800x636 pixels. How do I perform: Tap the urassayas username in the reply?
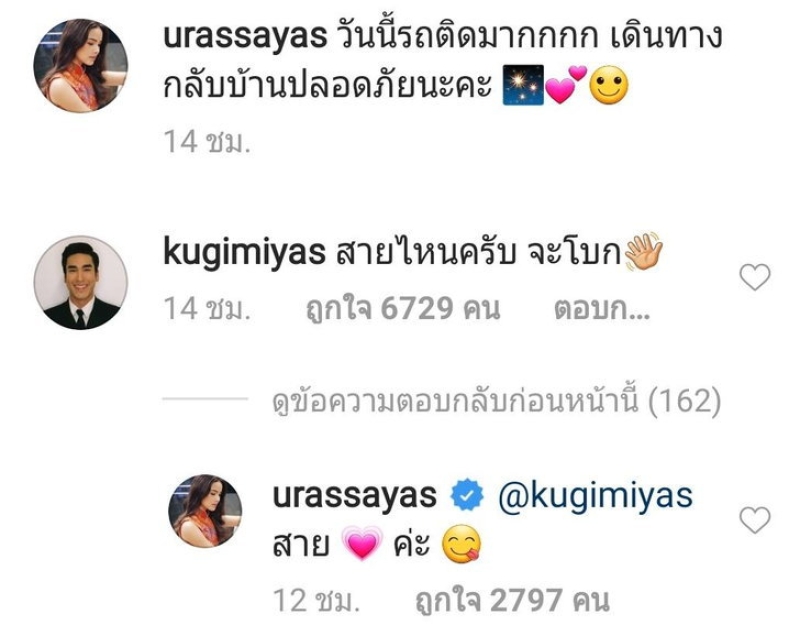[x=355, y=497]
